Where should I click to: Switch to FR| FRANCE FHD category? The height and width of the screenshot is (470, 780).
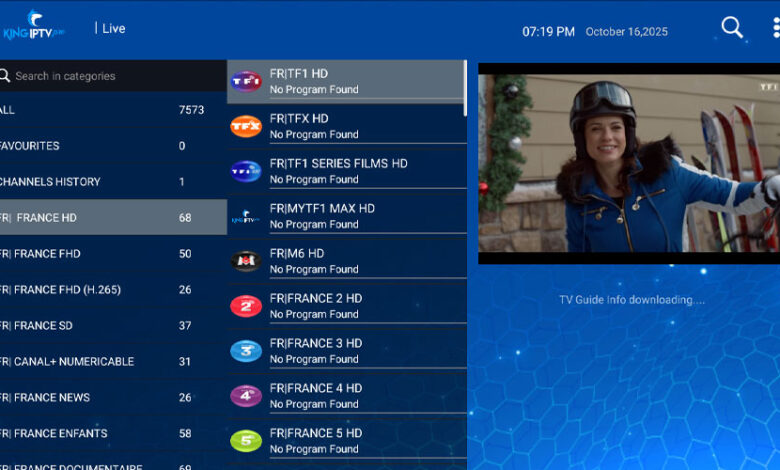click(100, 254)
